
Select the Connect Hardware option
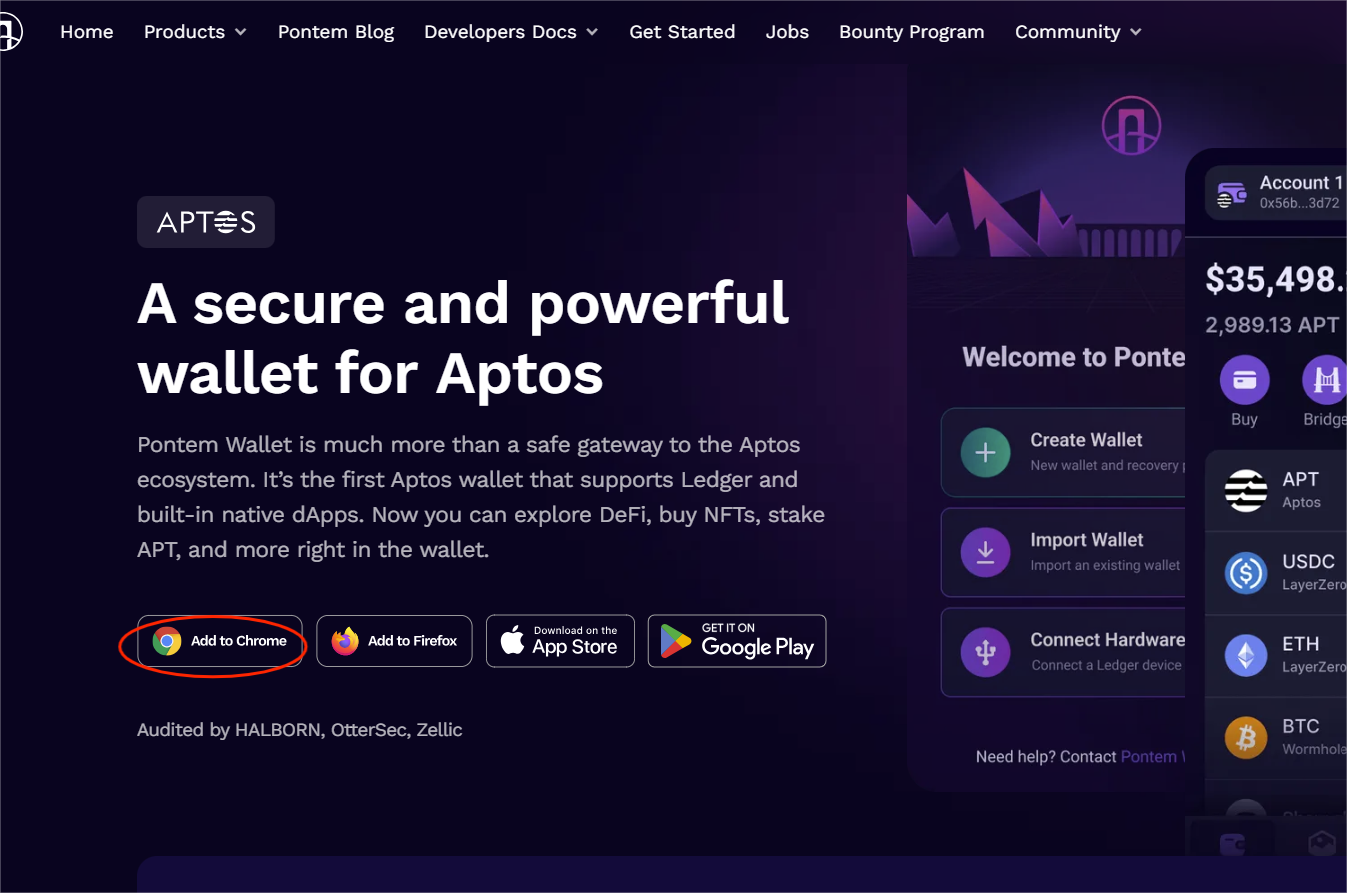coord(1064,653)
